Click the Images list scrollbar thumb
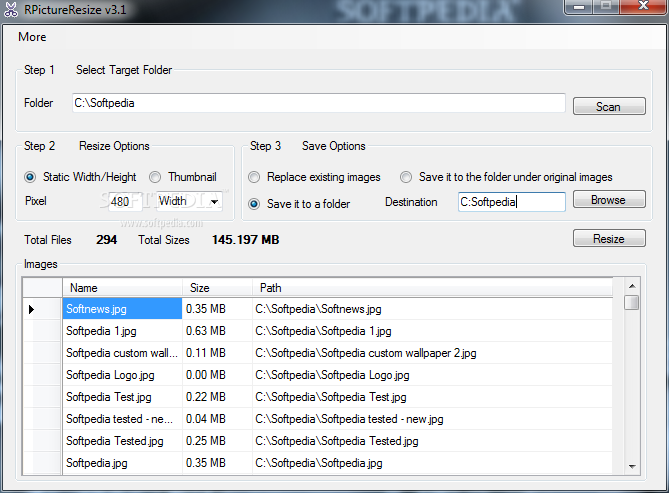This screenshot has width=669, height=493. coord(632,302)
